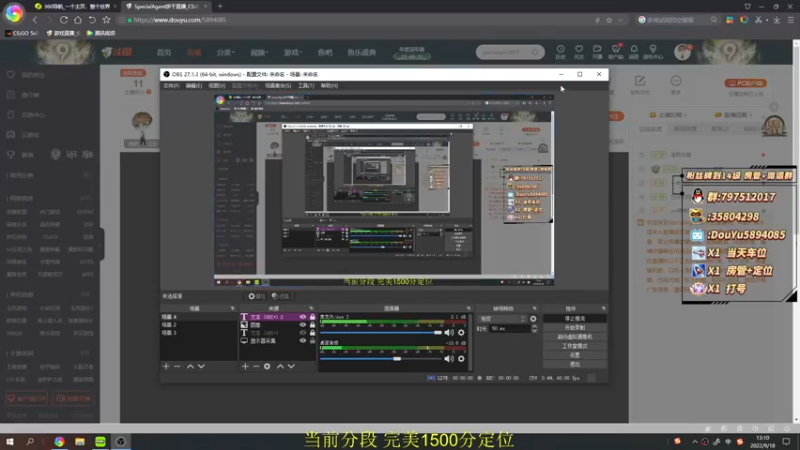Hide the 图像 source with its eye

(303, 324)
